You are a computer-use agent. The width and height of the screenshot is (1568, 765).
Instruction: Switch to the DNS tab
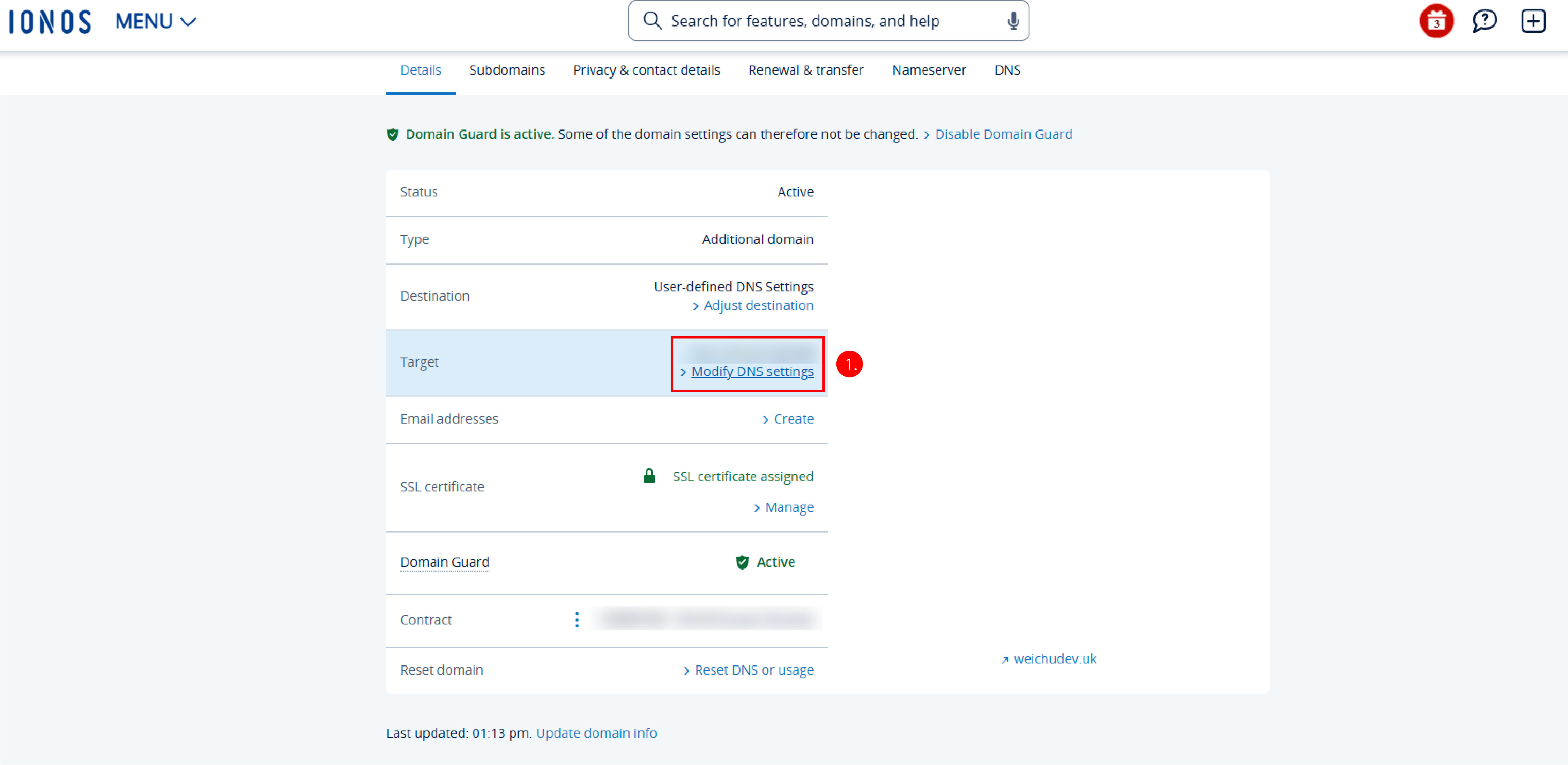click(x=1007, y=70)
